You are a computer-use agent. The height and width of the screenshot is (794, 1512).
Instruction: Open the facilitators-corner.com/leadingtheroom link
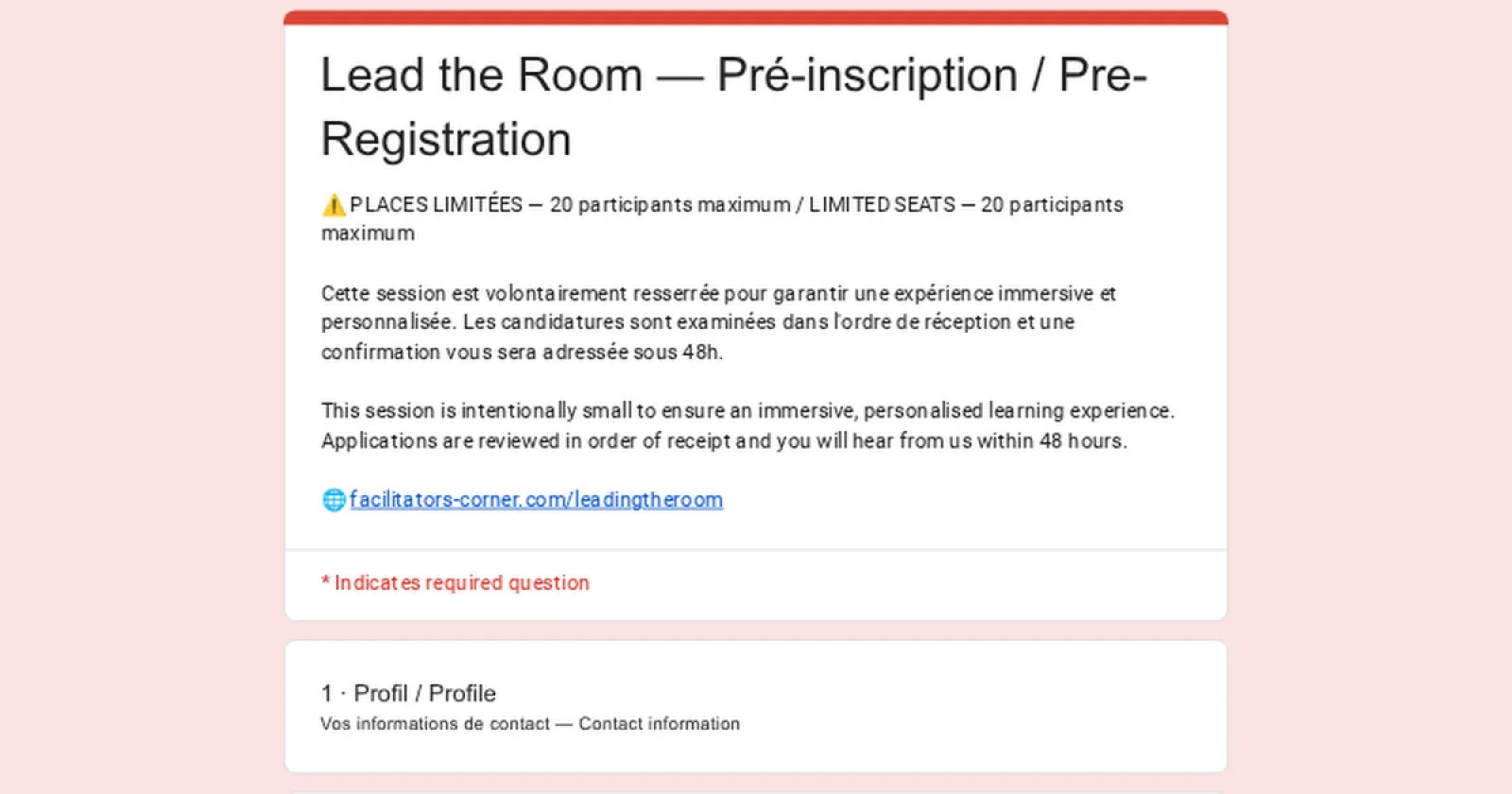pyautogui.click(x=536, y=500)
